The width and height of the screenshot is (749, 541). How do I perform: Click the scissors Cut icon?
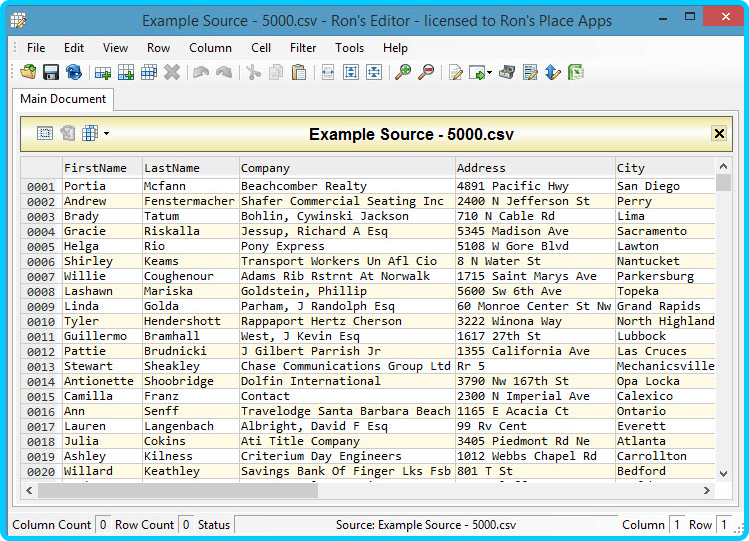pos(254,72)
